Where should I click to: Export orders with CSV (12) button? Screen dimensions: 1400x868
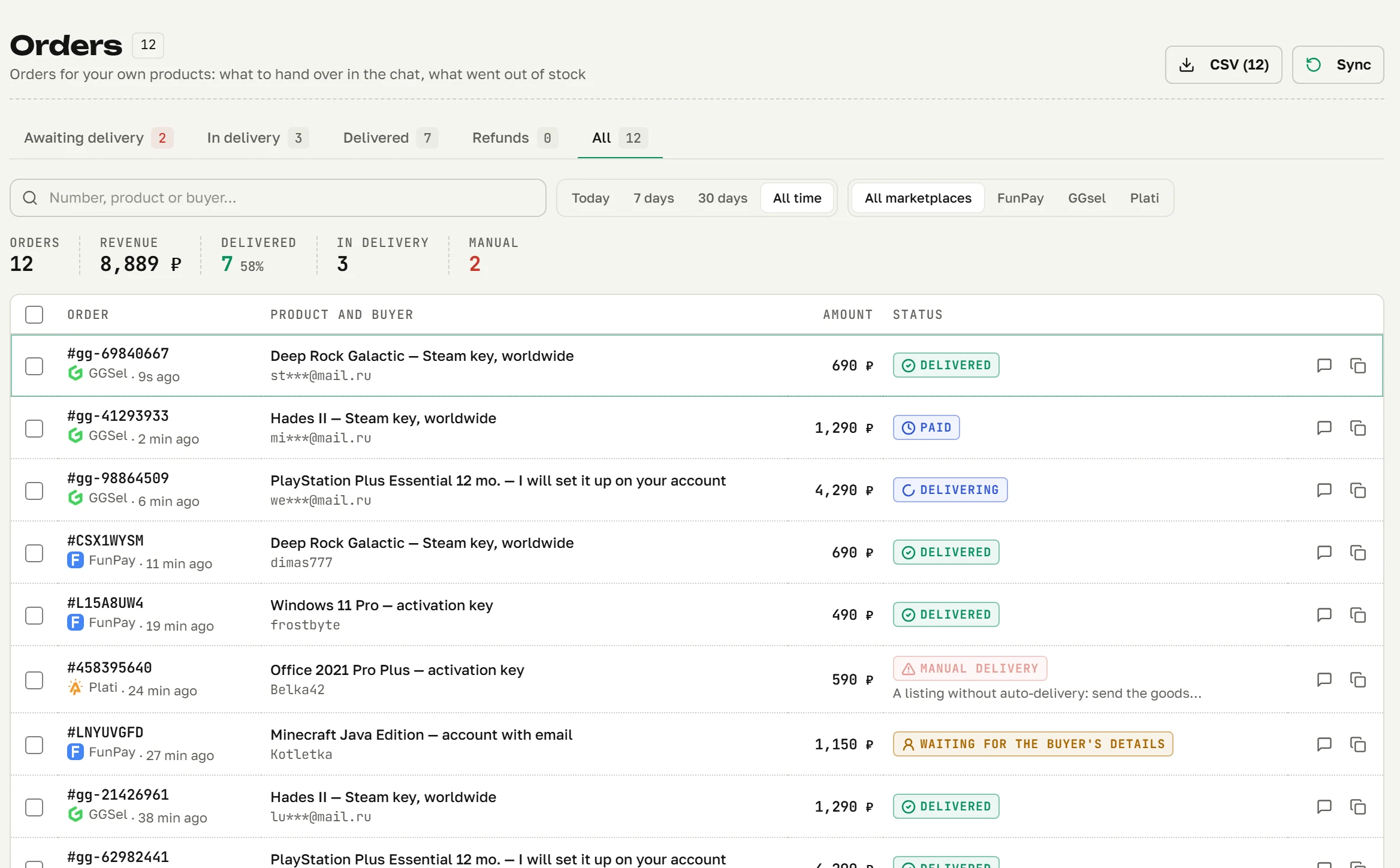pyautogui.click(x=1223, y=65)
